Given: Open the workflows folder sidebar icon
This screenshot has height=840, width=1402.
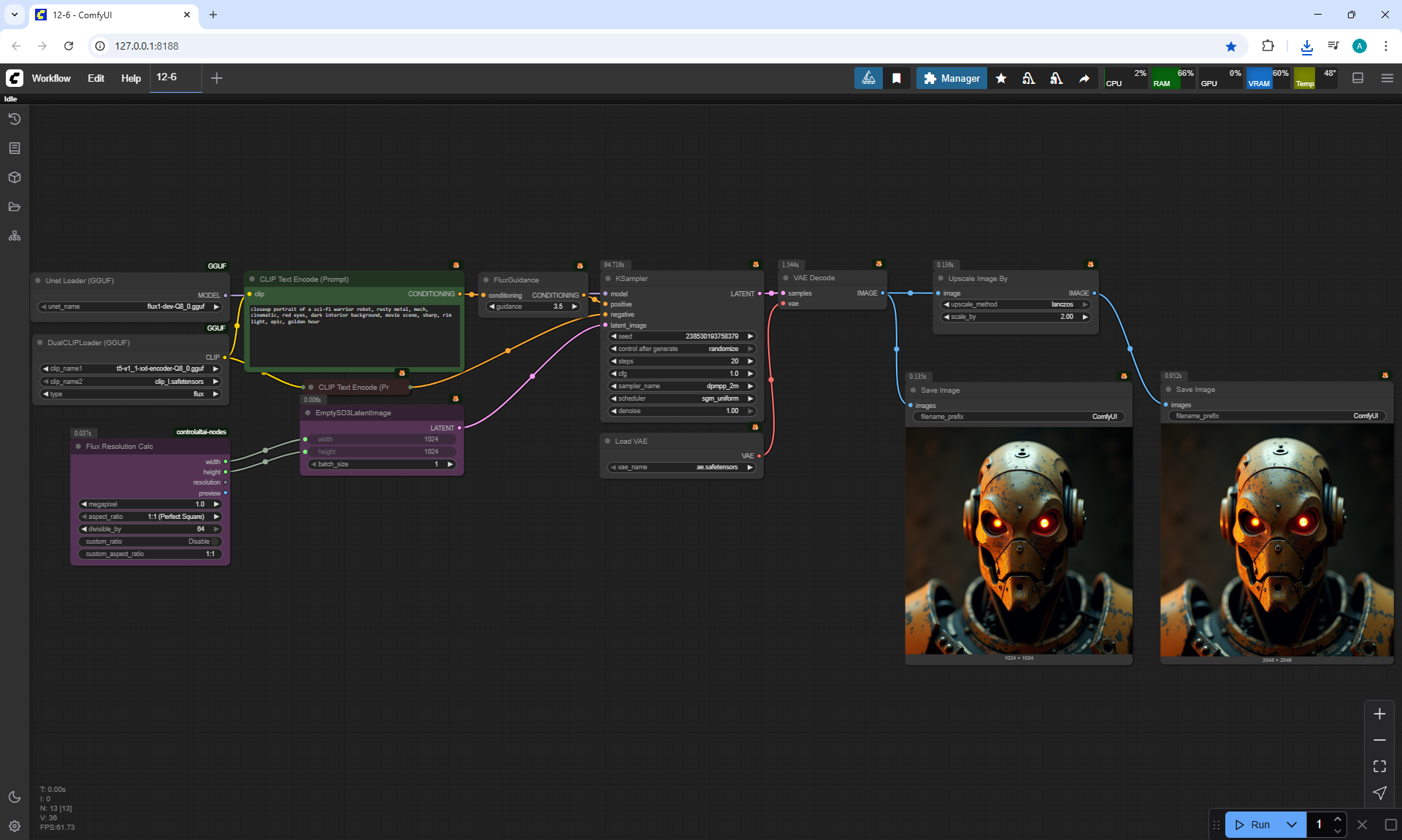Looking at the screenshot, I should tap(15, 207).
